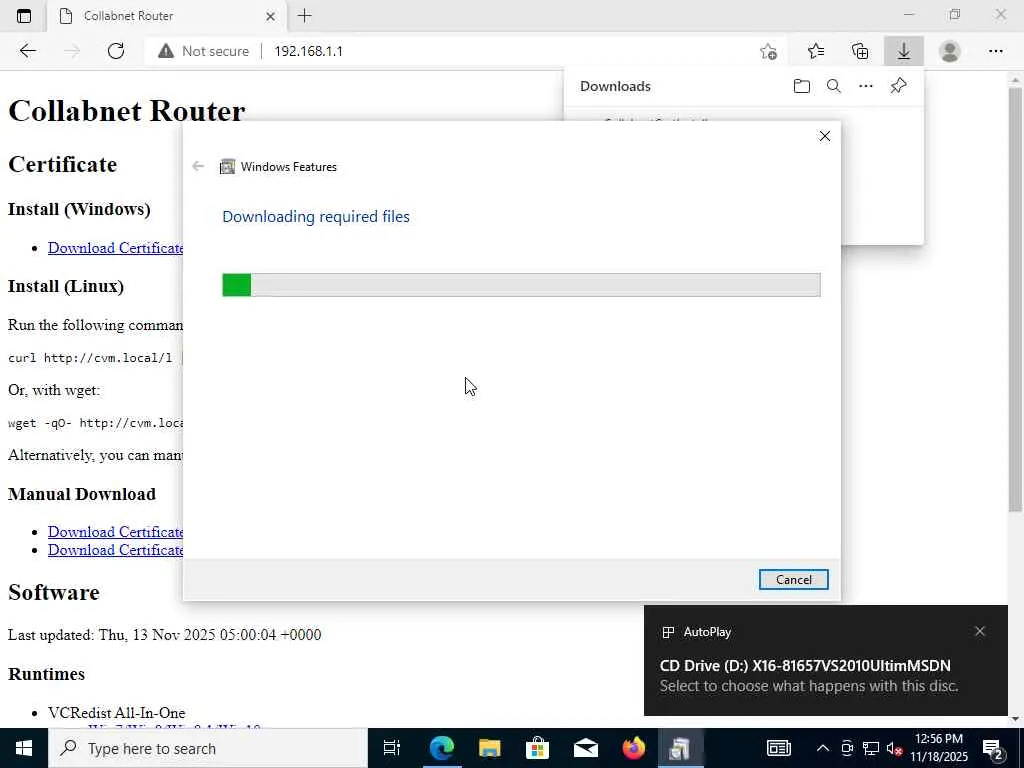Viewport: 1024px width, 768px height.
Task: Close the Windows Features dialog
Action: pyautogui.click(x=825, y=136)
